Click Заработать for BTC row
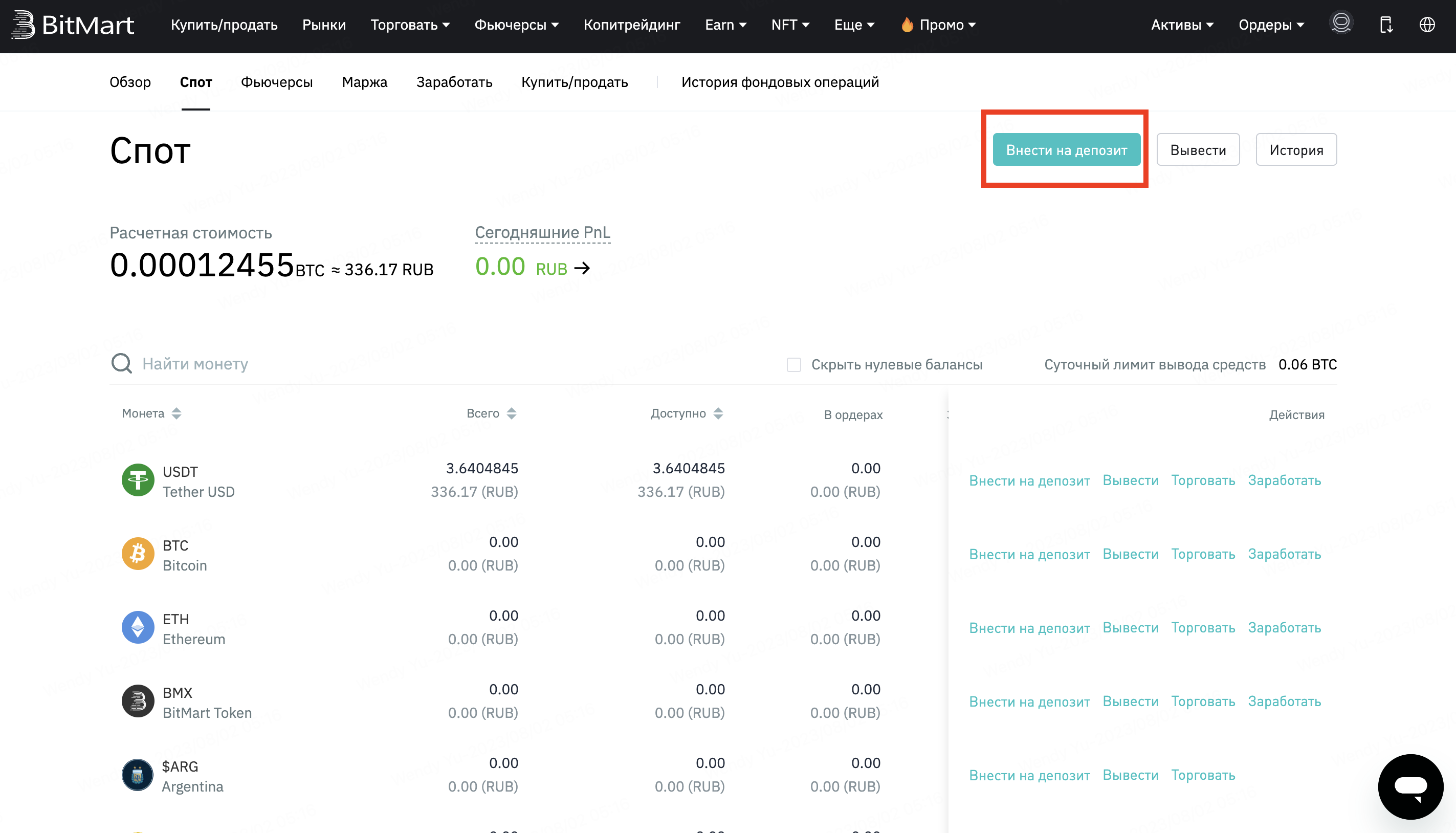1456x833 pixels. point(1285,554)
